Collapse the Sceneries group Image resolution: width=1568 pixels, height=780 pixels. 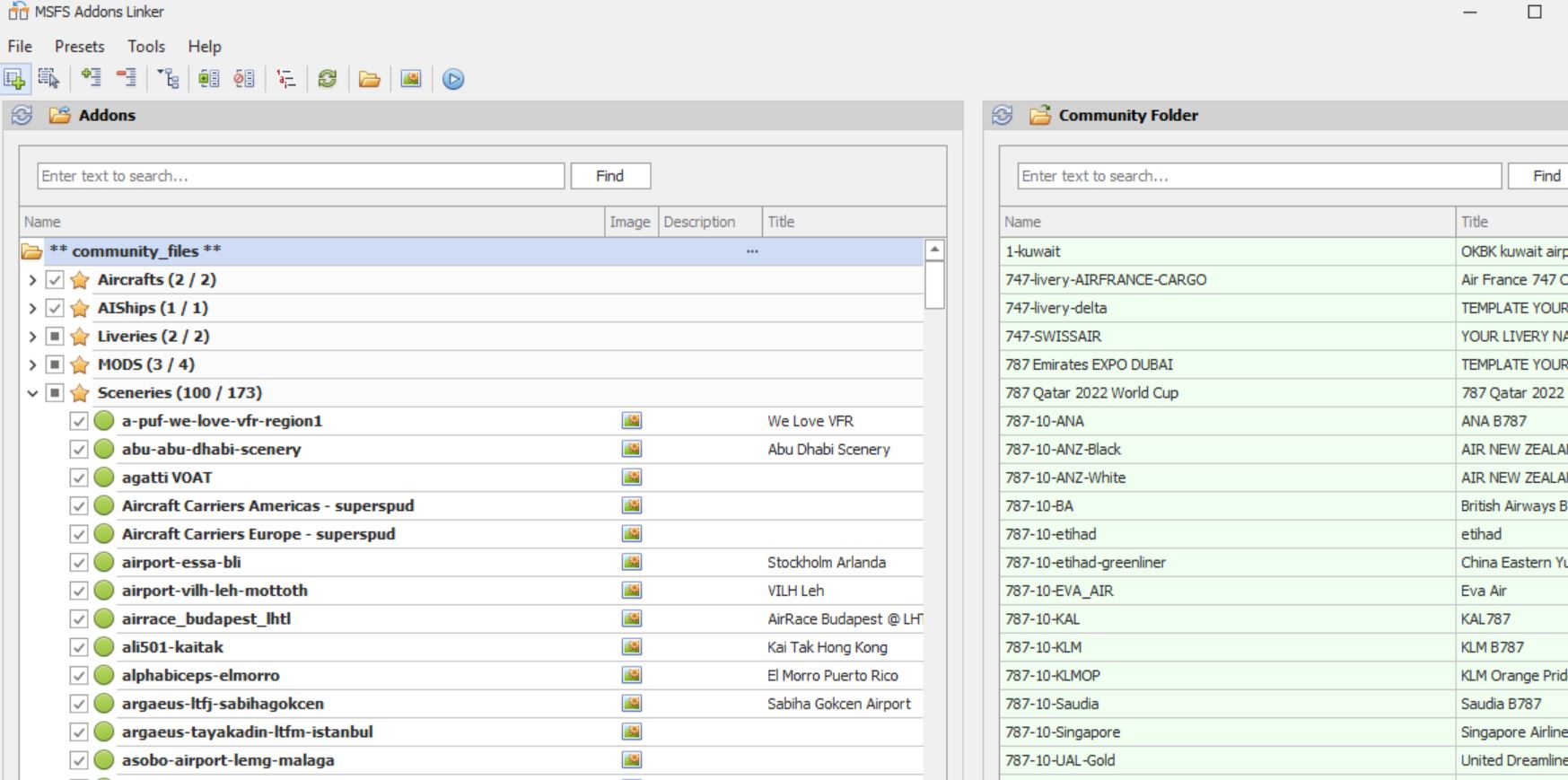pos(32,393)
